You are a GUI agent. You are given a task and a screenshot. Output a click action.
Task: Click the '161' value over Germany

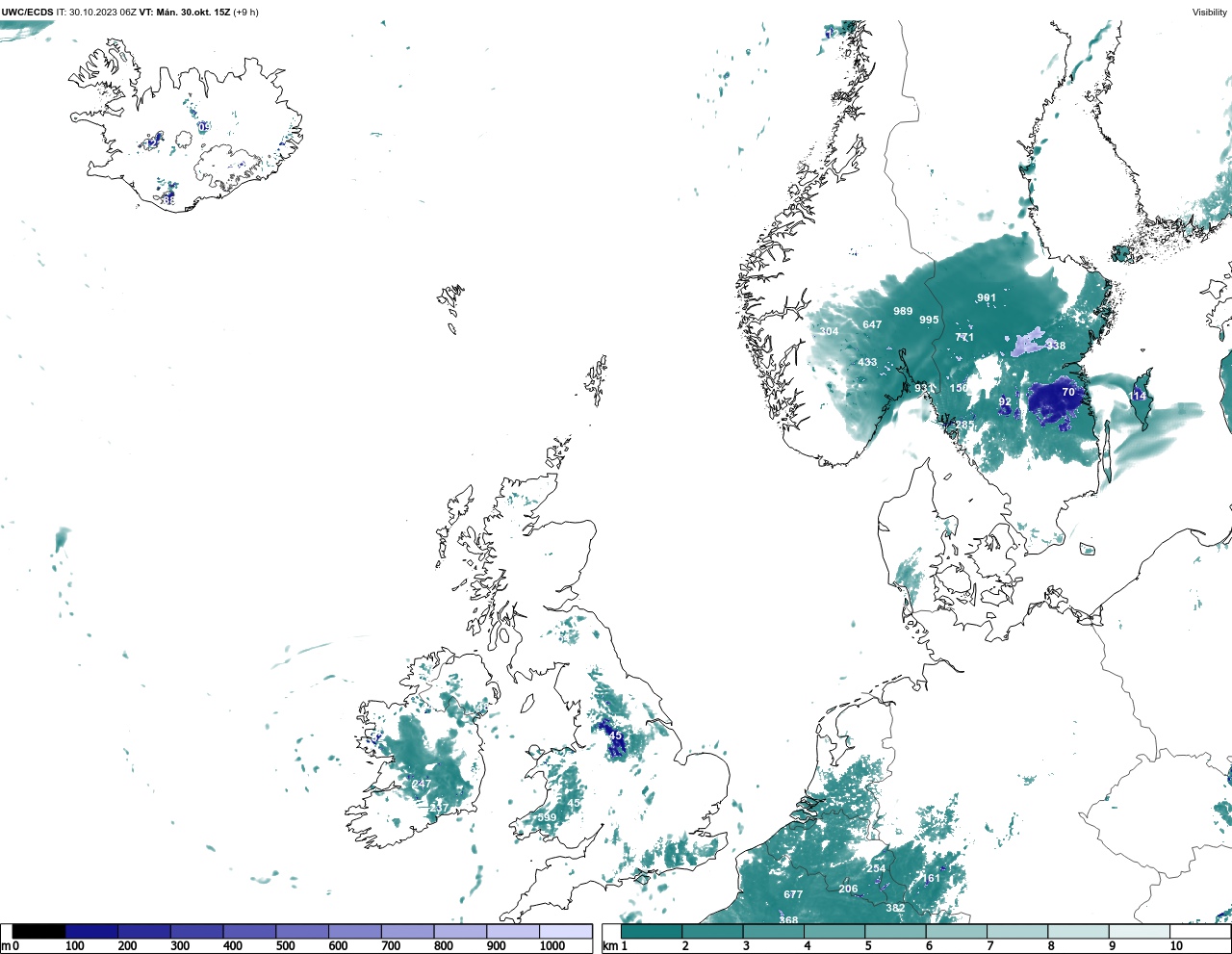click(932, 878)
